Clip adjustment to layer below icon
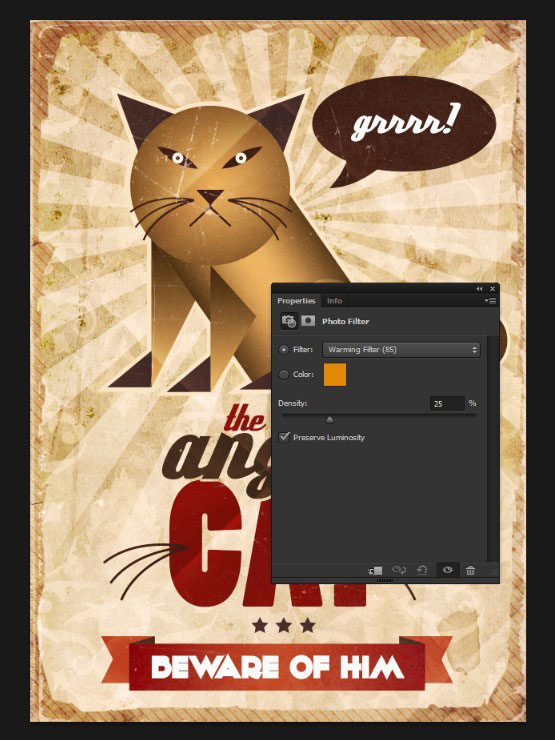The width and height of the screenshot is (555, 740). pyautogui.click(x=376, y=571)
